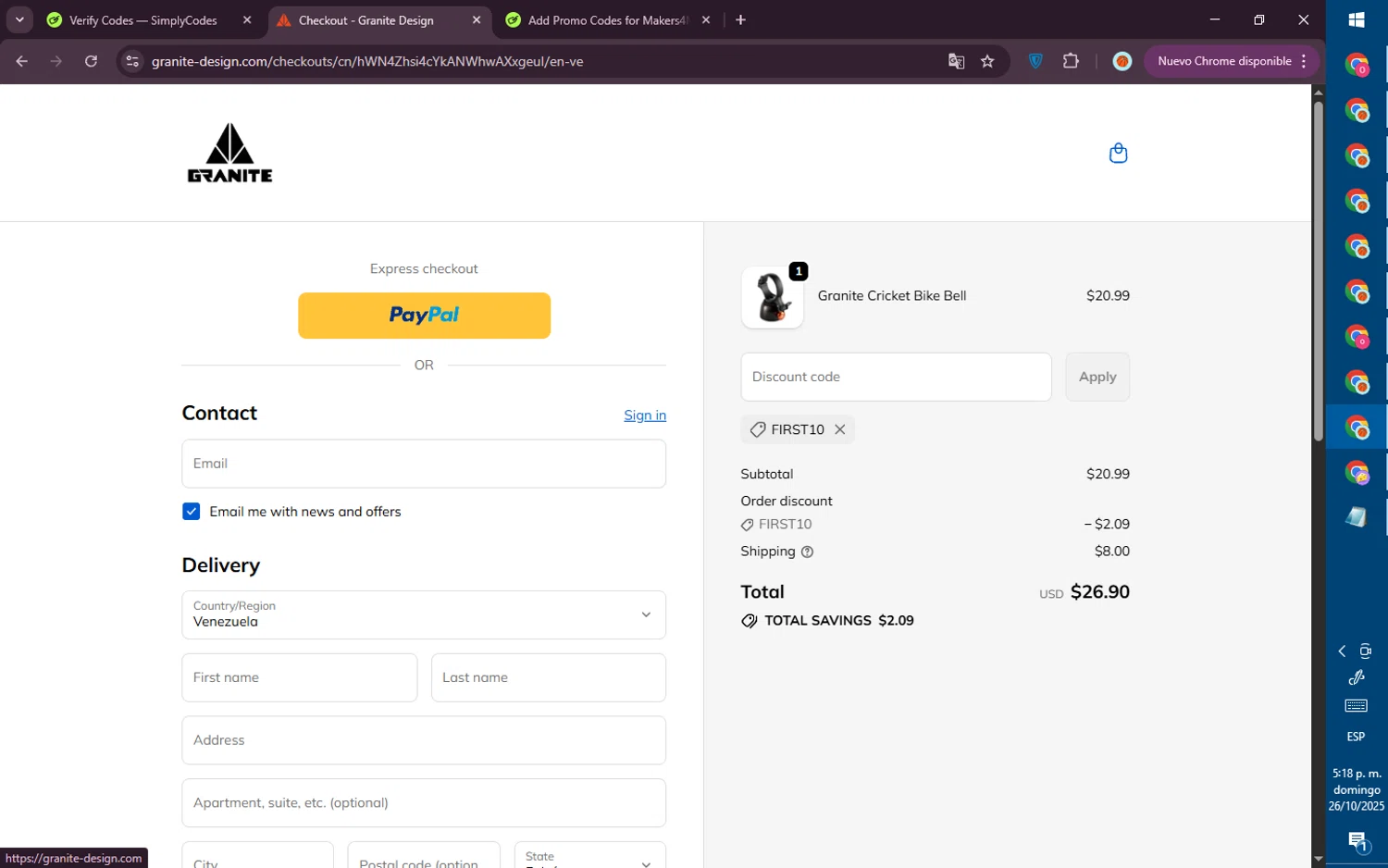Click the Brave shield icon
Viewport: 1388px width, 868px height.
pos(1035,61)
